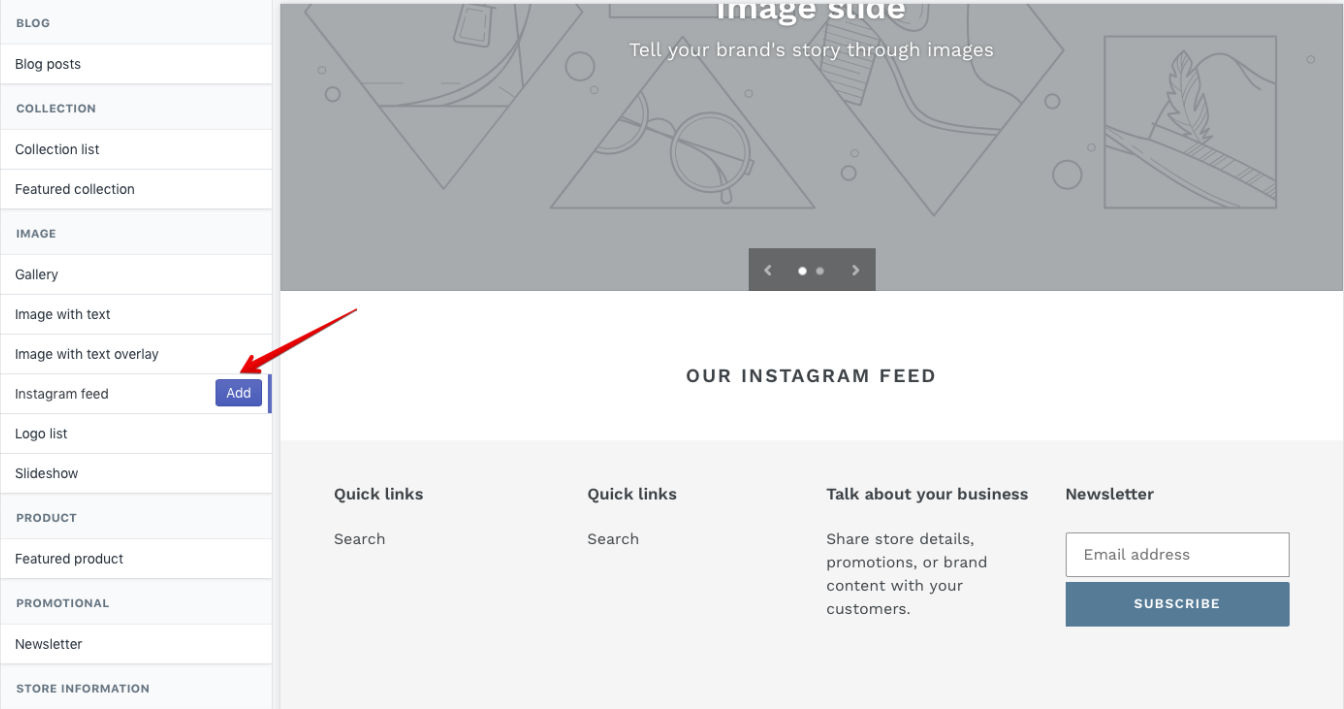
Task: Subscribe to the newsletter
Action: (1177, 604)
